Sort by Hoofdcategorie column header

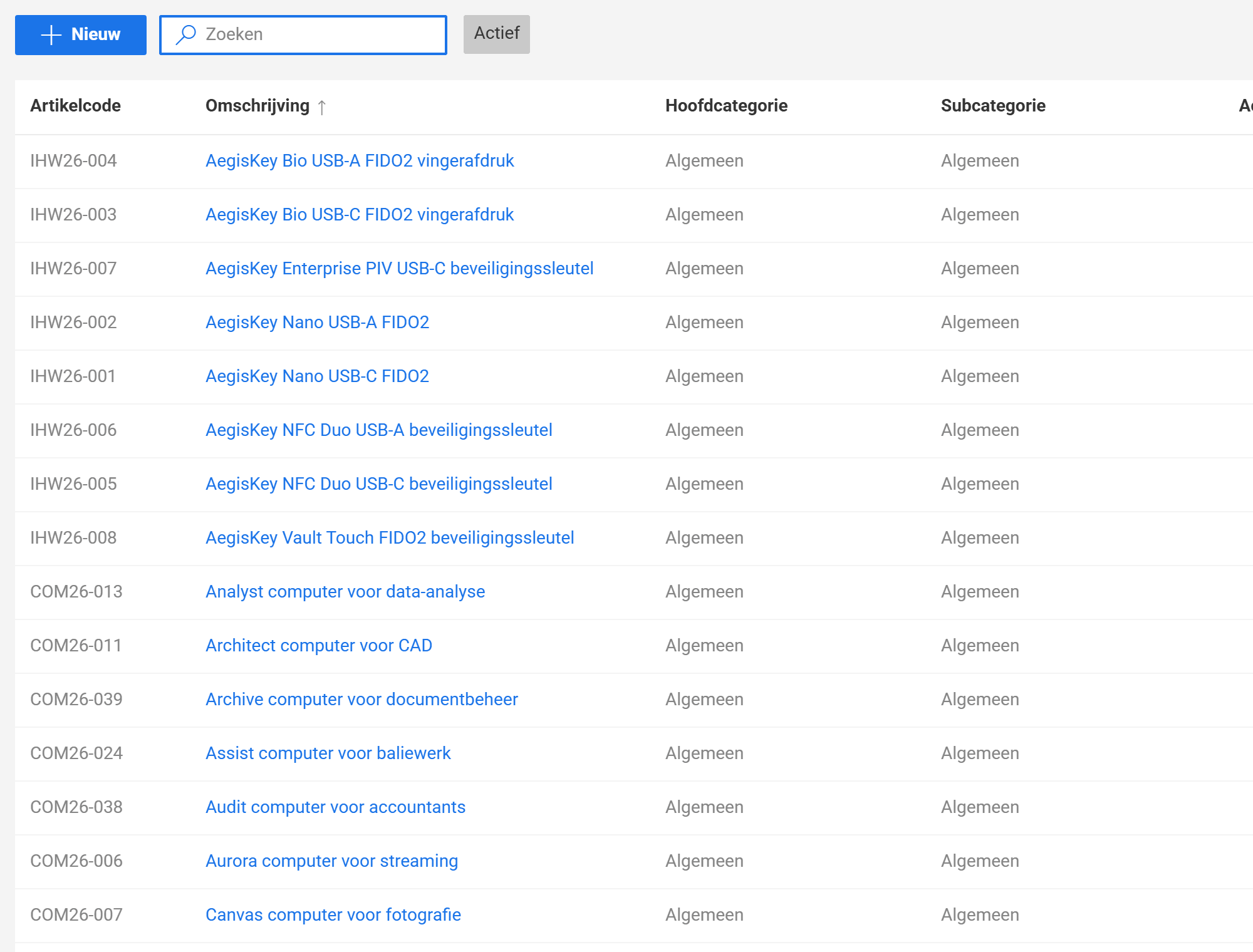point(726,106)
